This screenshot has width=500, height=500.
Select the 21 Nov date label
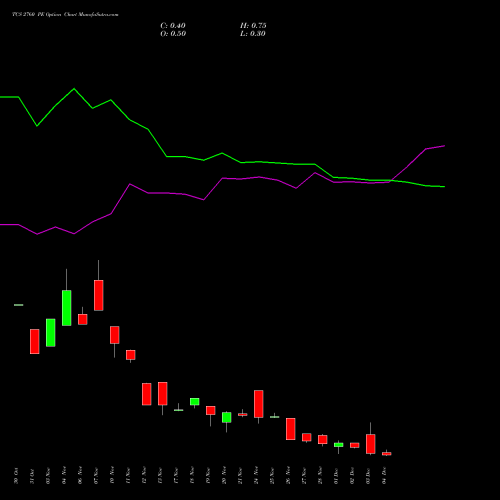[240, 476]
